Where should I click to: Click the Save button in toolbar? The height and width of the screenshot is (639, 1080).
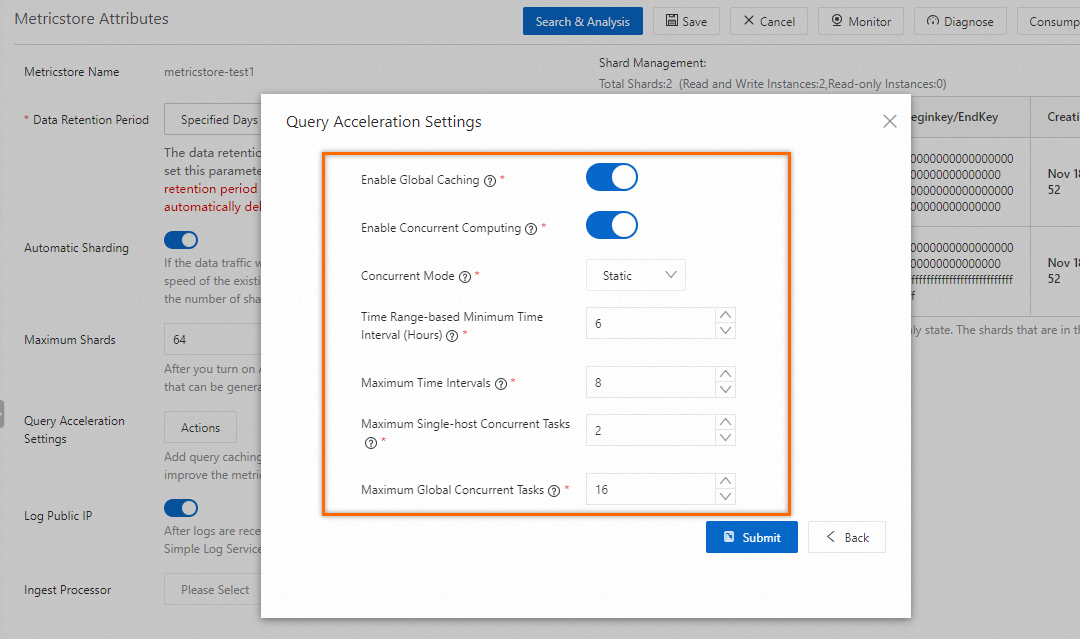[x=686, y=21]
